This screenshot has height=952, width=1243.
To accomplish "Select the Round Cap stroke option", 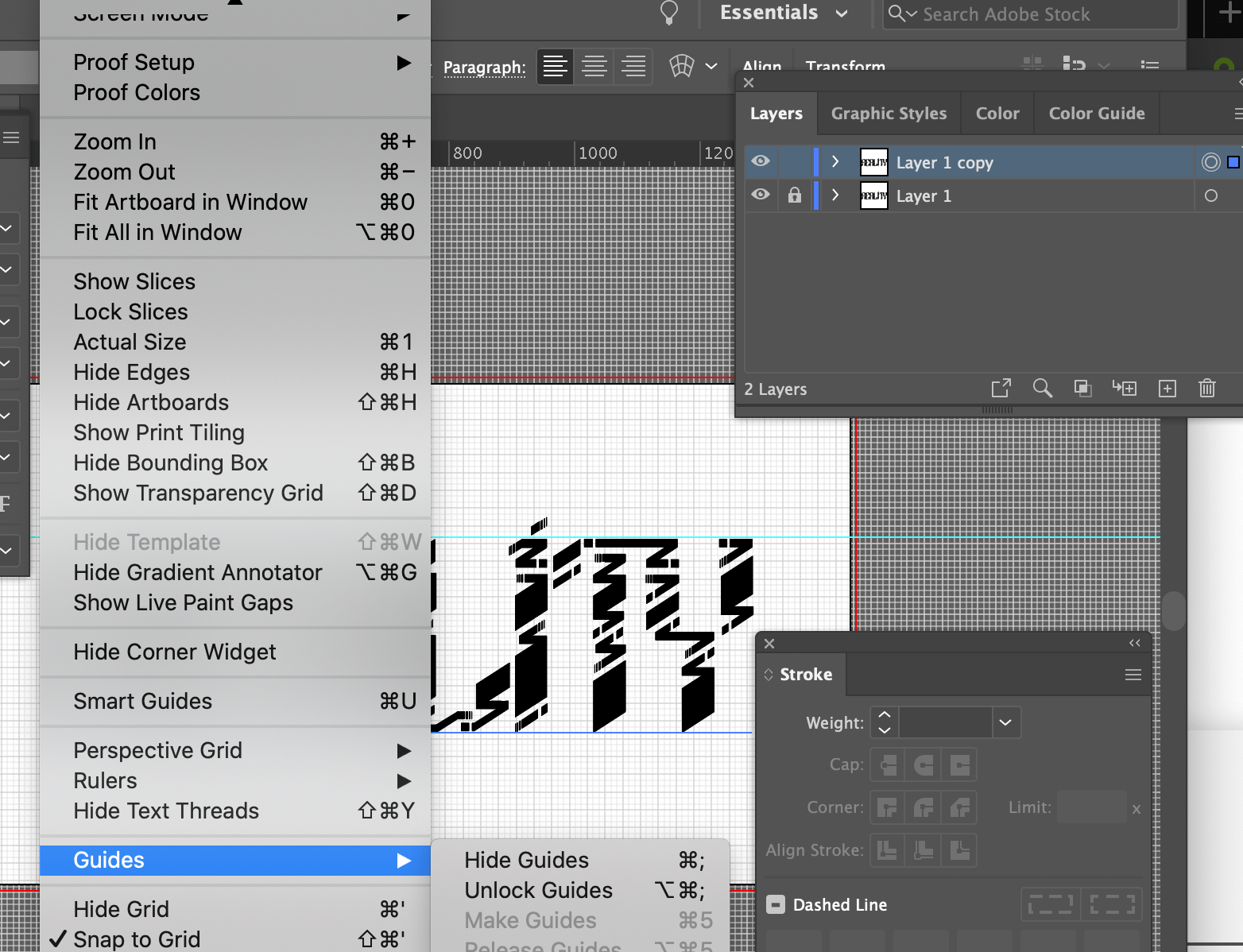I will click(x=923, y=764).
